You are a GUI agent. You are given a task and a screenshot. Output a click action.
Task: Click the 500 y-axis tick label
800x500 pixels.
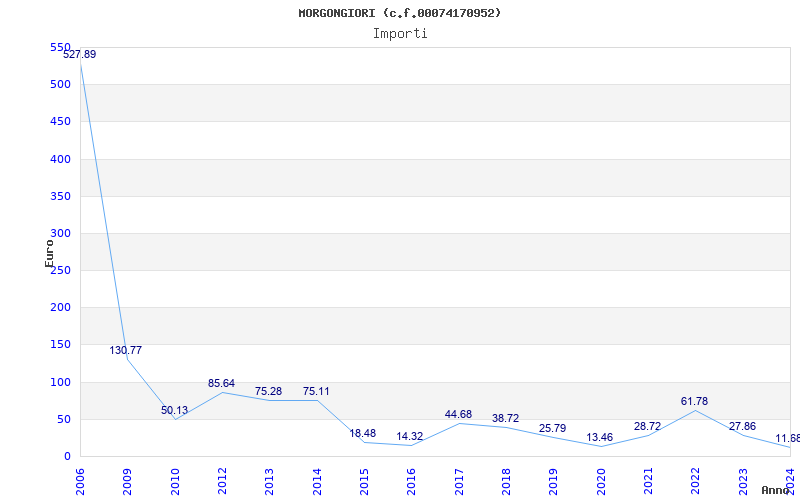pos(60,85)
